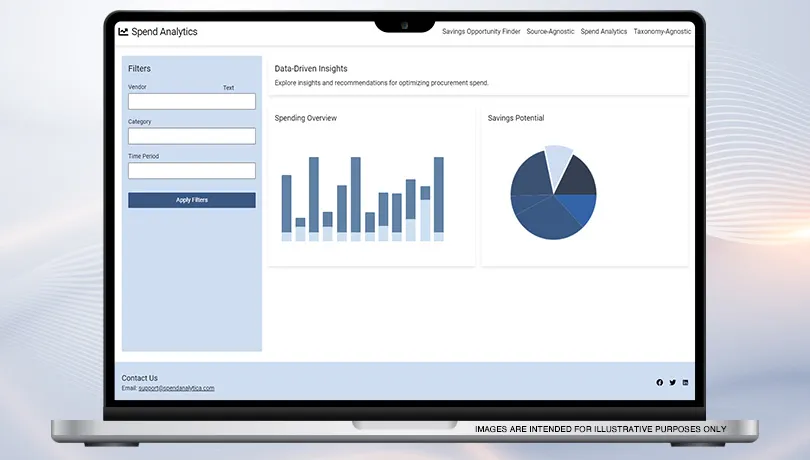810x460 pixels.
Task: Open the Time Period filter field
Action: tap(191, 171)
